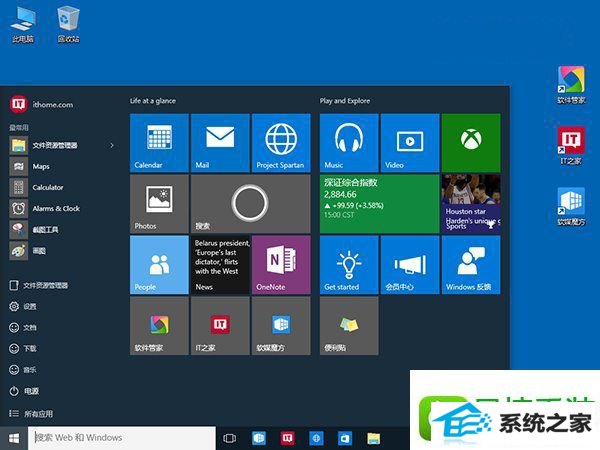Open the Calendar tile

(159, 143)
